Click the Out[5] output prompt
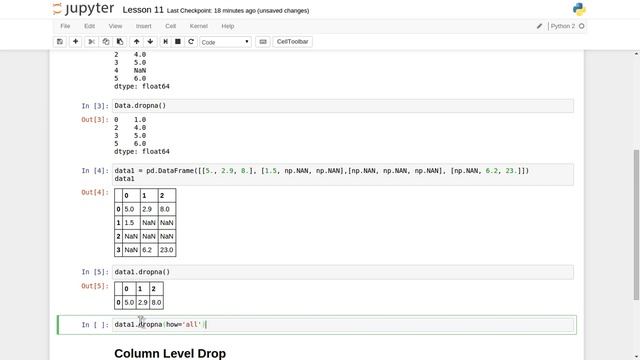640x360 pixels. 95,286
